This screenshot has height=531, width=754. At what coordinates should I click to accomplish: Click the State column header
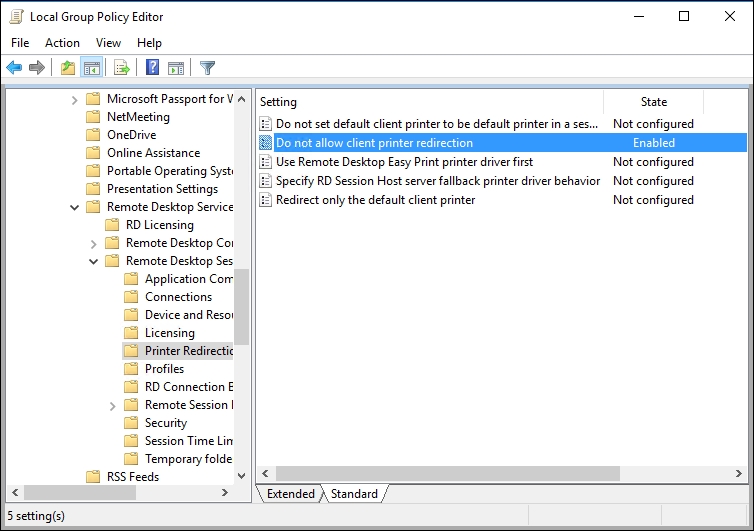click(x=653, y=102)
